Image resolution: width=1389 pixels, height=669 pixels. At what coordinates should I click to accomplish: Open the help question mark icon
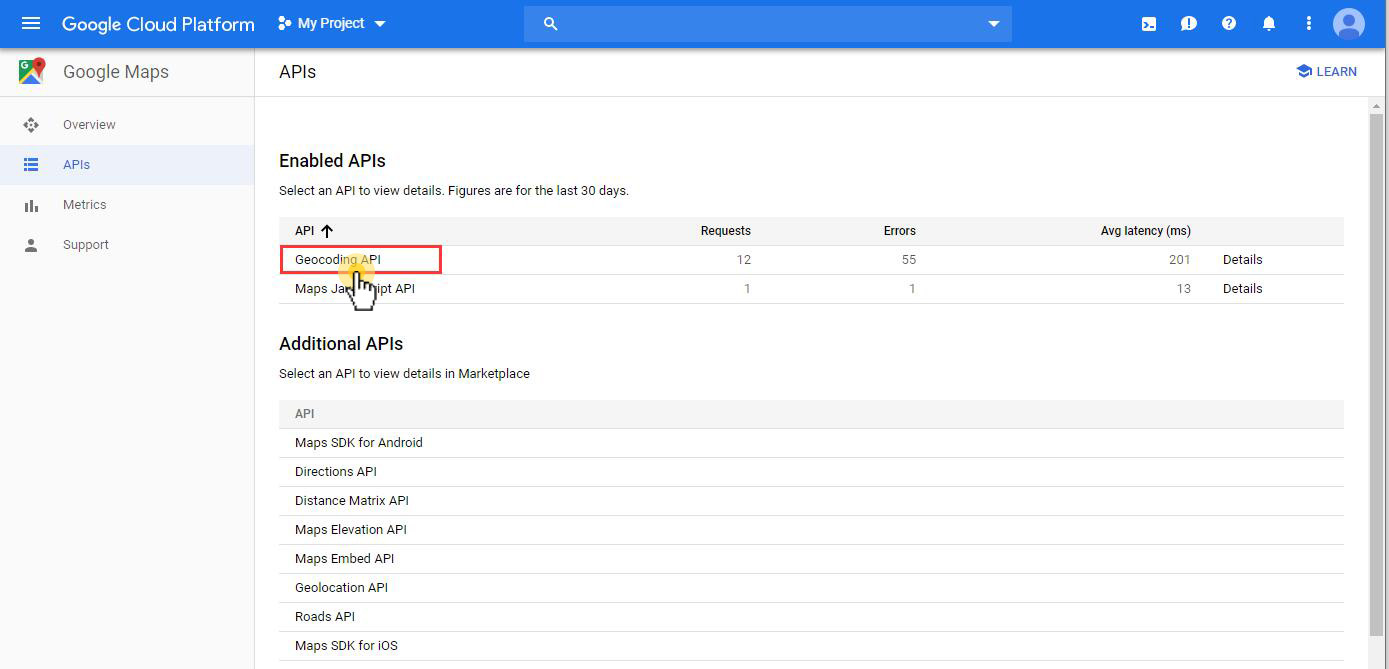tap(1229, 23)
